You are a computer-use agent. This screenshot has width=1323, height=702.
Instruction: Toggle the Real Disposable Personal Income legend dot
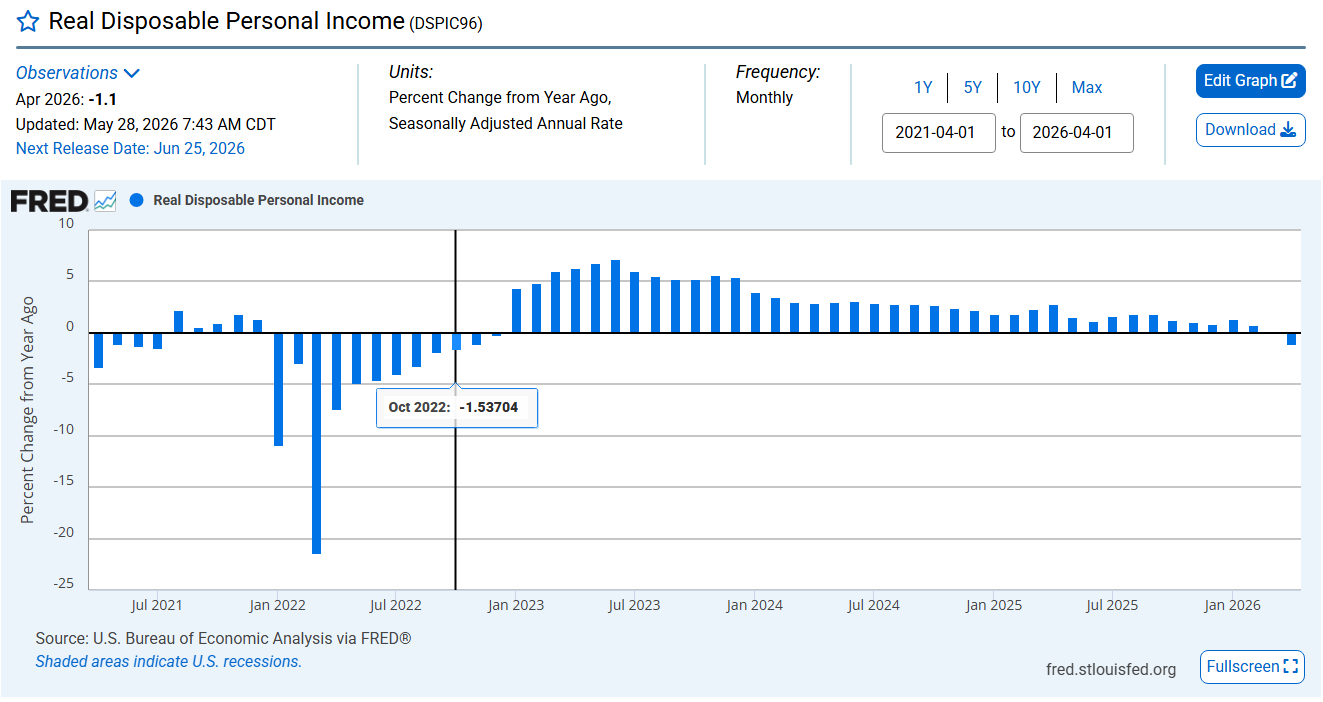(x=137, y=200)
